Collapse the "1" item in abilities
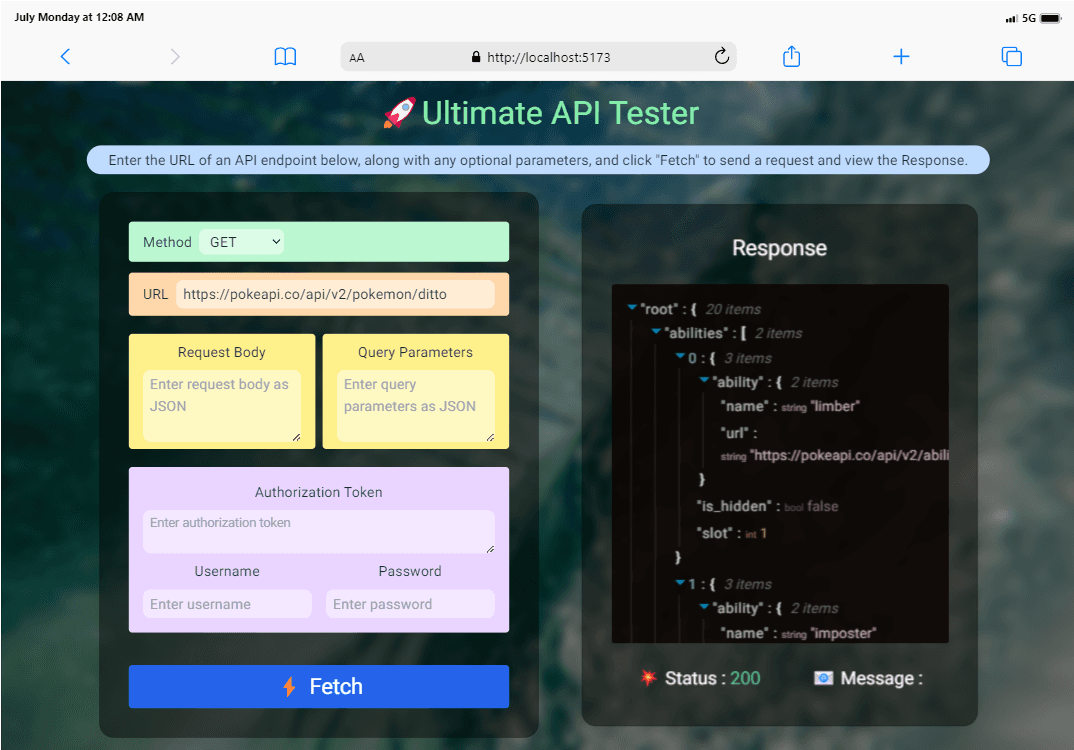The height and width of the screenshot is (750, 1074). pyautogui.click(x=680, y=584)
